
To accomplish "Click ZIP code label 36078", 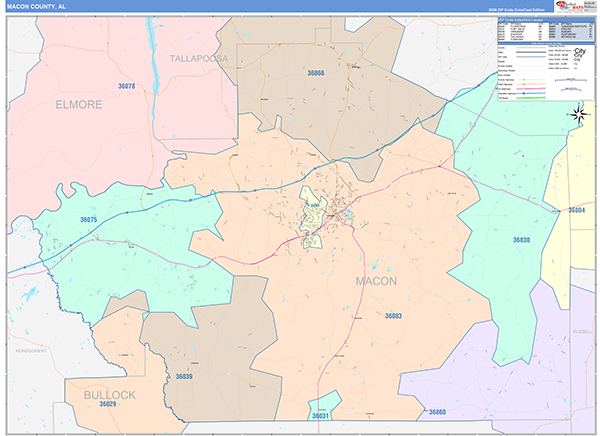I will coord(127,88).
